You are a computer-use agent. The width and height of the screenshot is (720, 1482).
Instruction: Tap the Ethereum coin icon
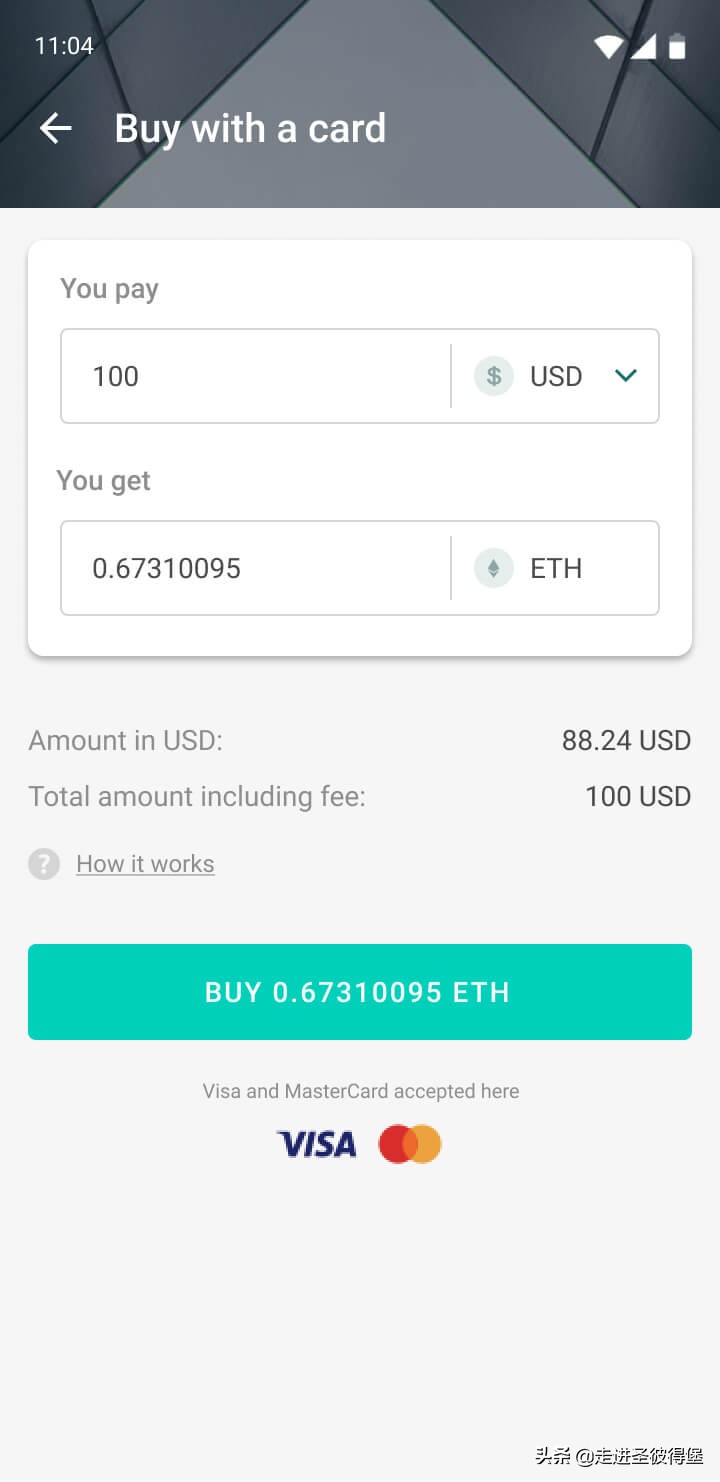[x=493, y=568]
